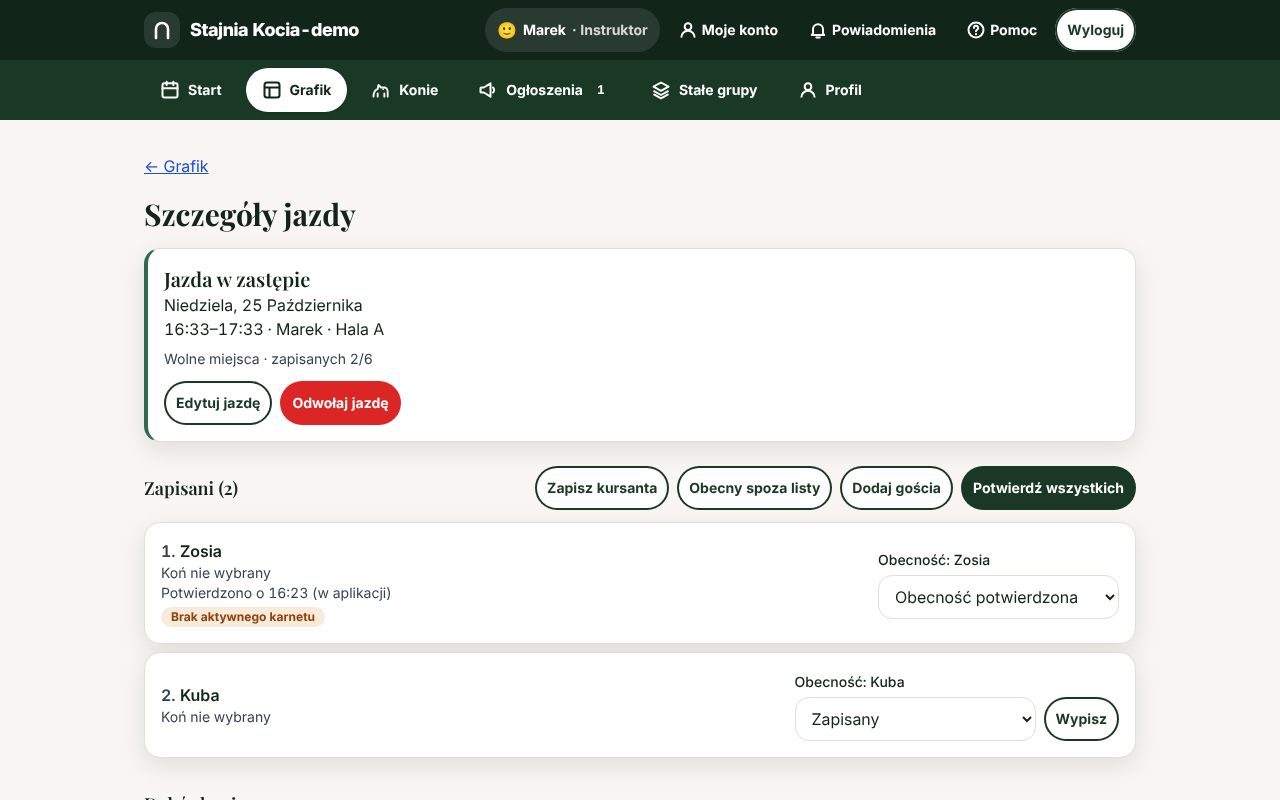This screenshot has width=1280, height=800.
Task: Click the Ogłoszenia unread badge 1
Action: coord(601,90)
